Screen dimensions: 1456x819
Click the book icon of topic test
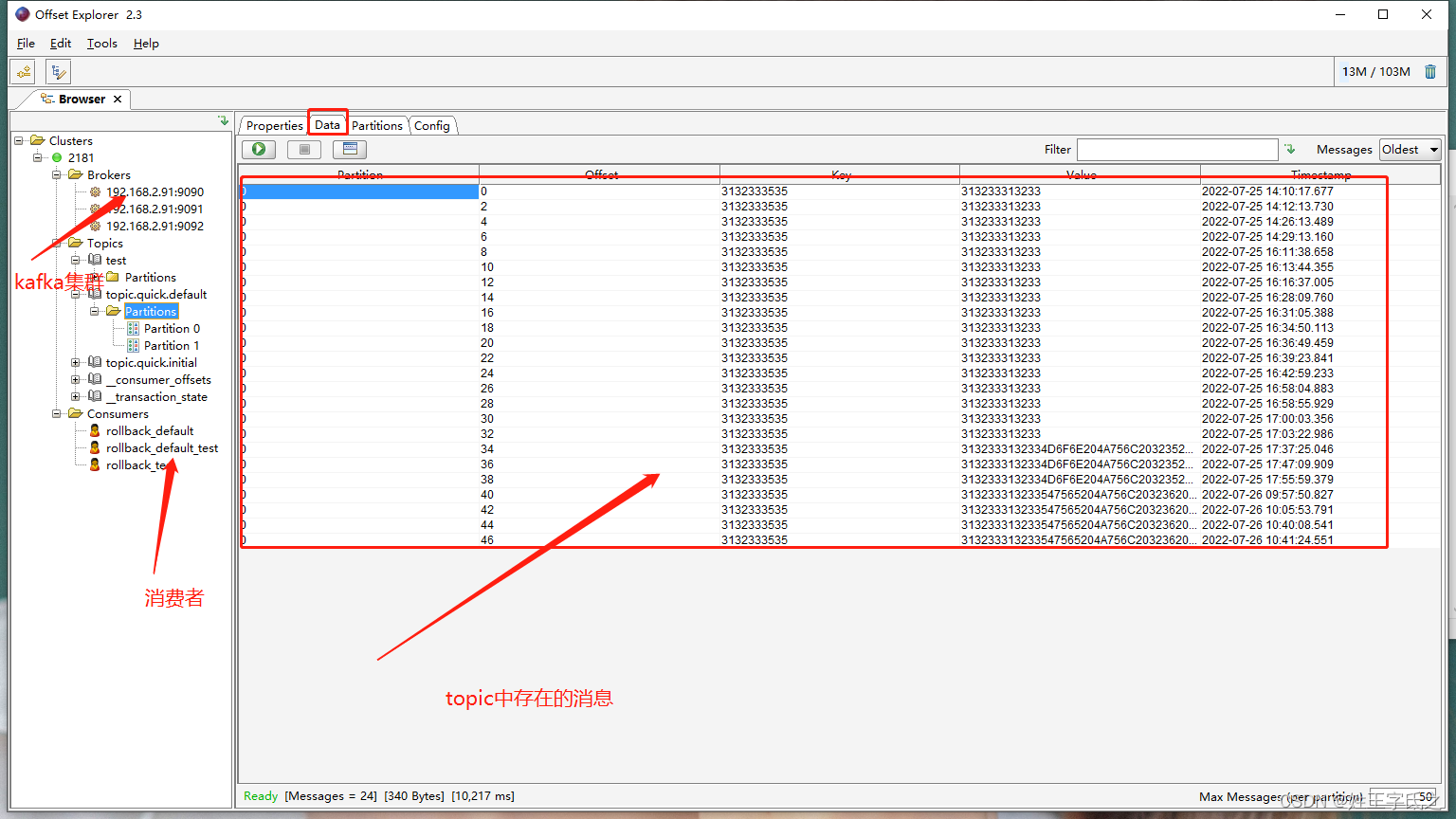tap(95, 260)
